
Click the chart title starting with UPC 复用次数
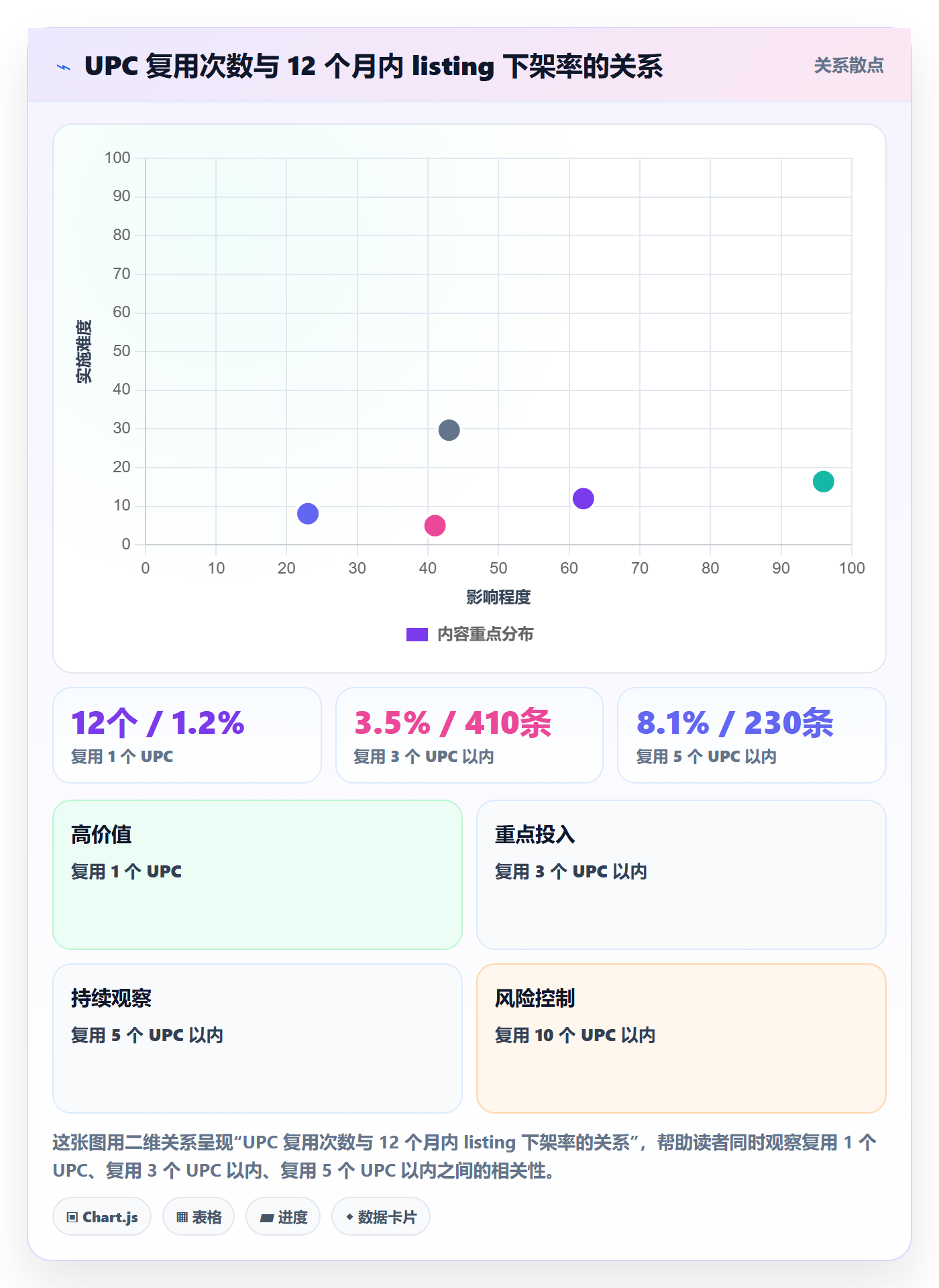(374, 66)
